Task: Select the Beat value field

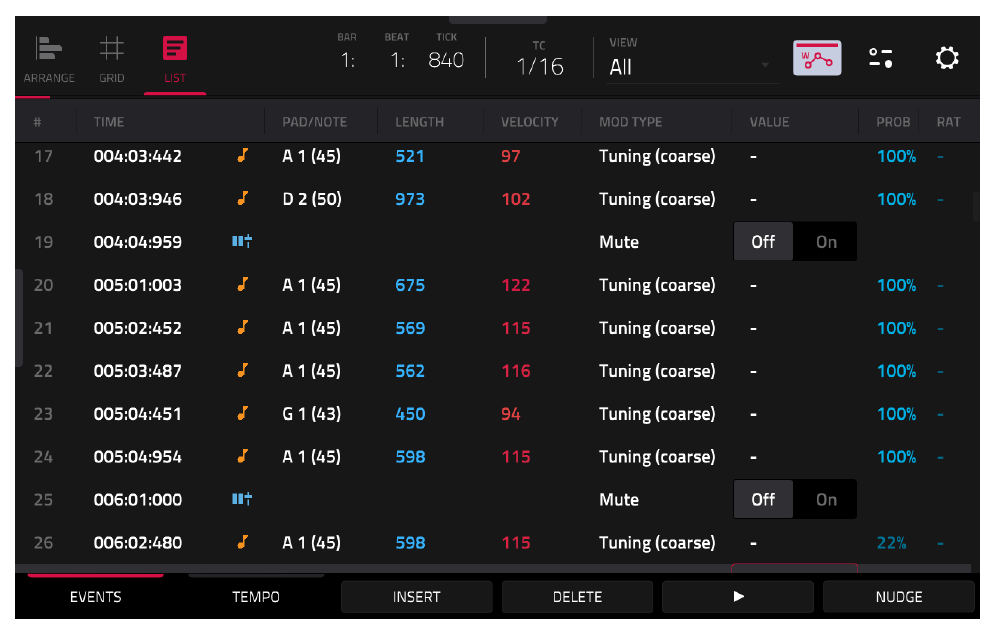Action: click(x=397, y=60)
